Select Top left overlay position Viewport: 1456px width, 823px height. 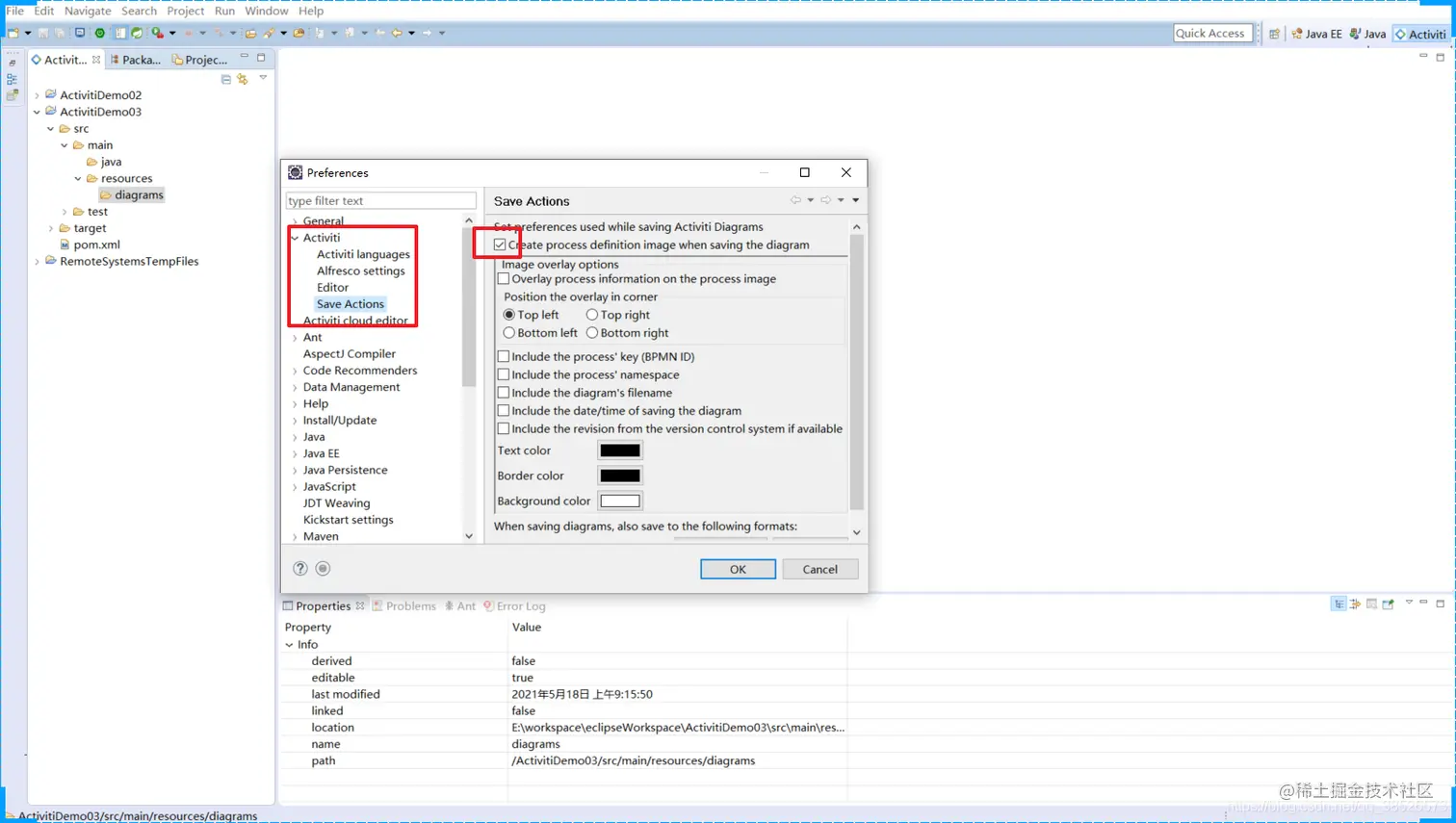pos(509,315)
